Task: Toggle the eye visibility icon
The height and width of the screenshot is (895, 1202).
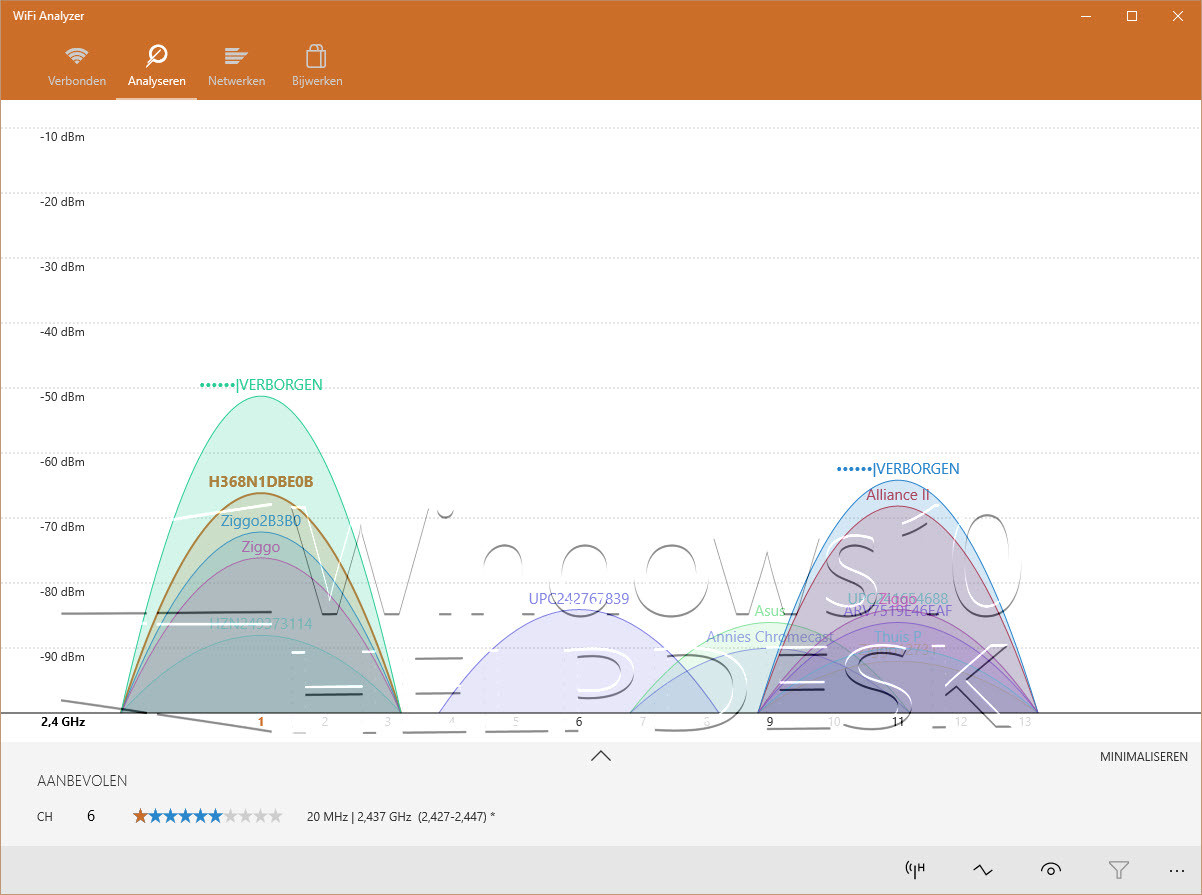Action: (x=1050, y=869)
